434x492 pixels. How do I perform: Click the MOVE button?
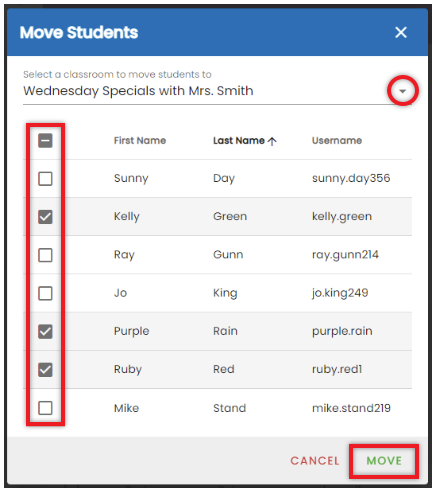point(384,461)
